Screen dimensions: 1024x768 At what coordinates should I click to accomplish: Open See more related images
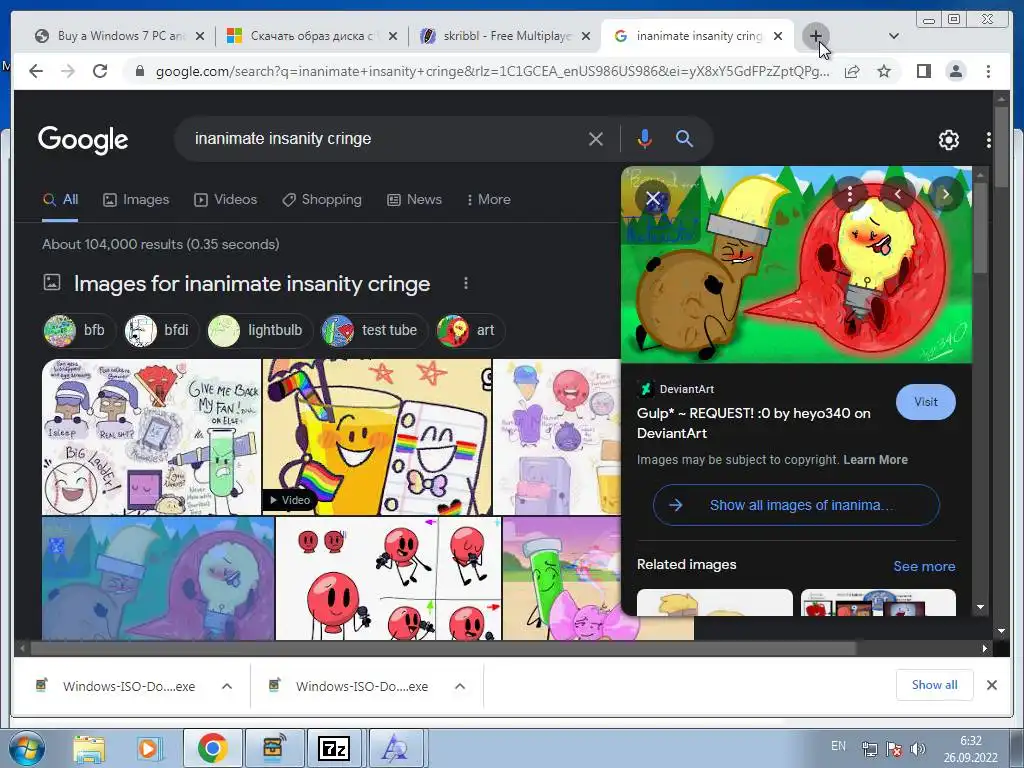924,566
